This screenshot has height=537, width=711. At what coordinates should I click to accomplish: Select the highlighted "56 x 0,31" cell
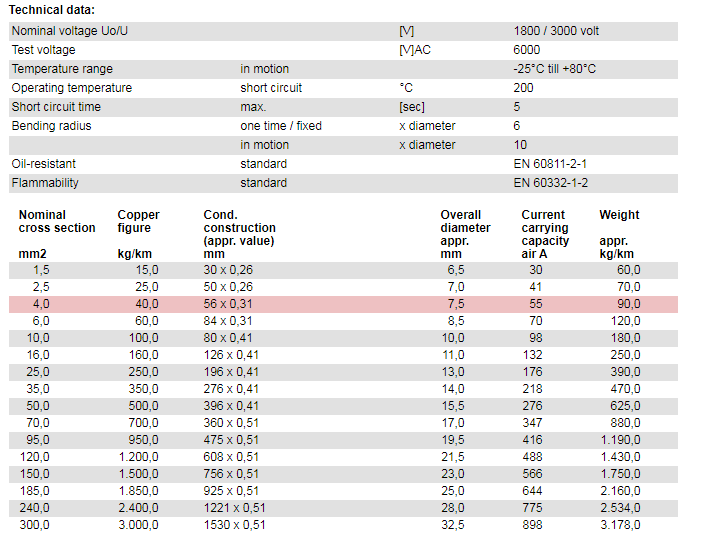(x=228, y=304)
